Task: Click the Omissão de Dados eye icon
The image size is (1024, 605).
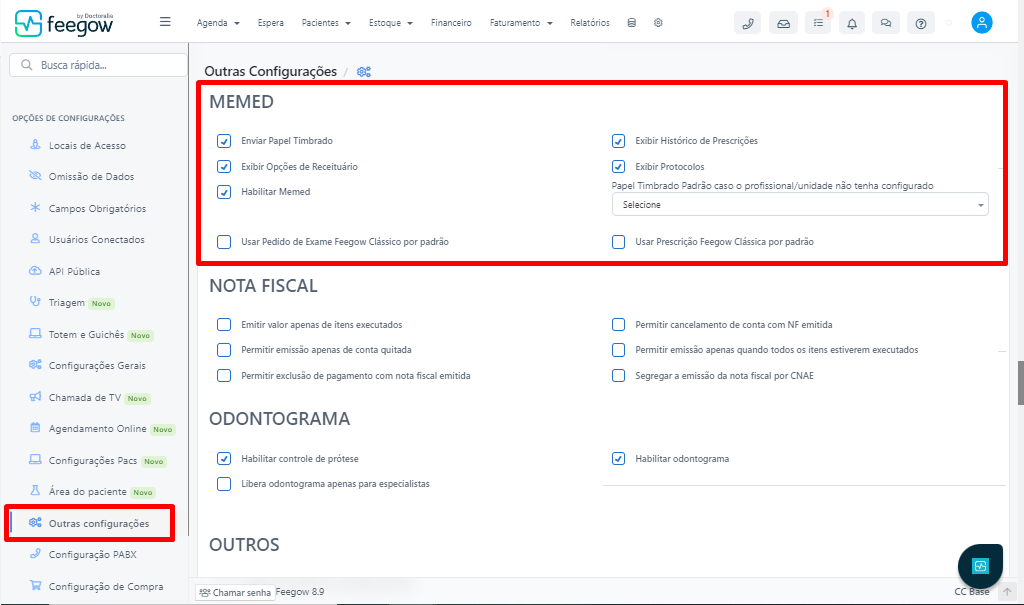Action: (35, 176)
